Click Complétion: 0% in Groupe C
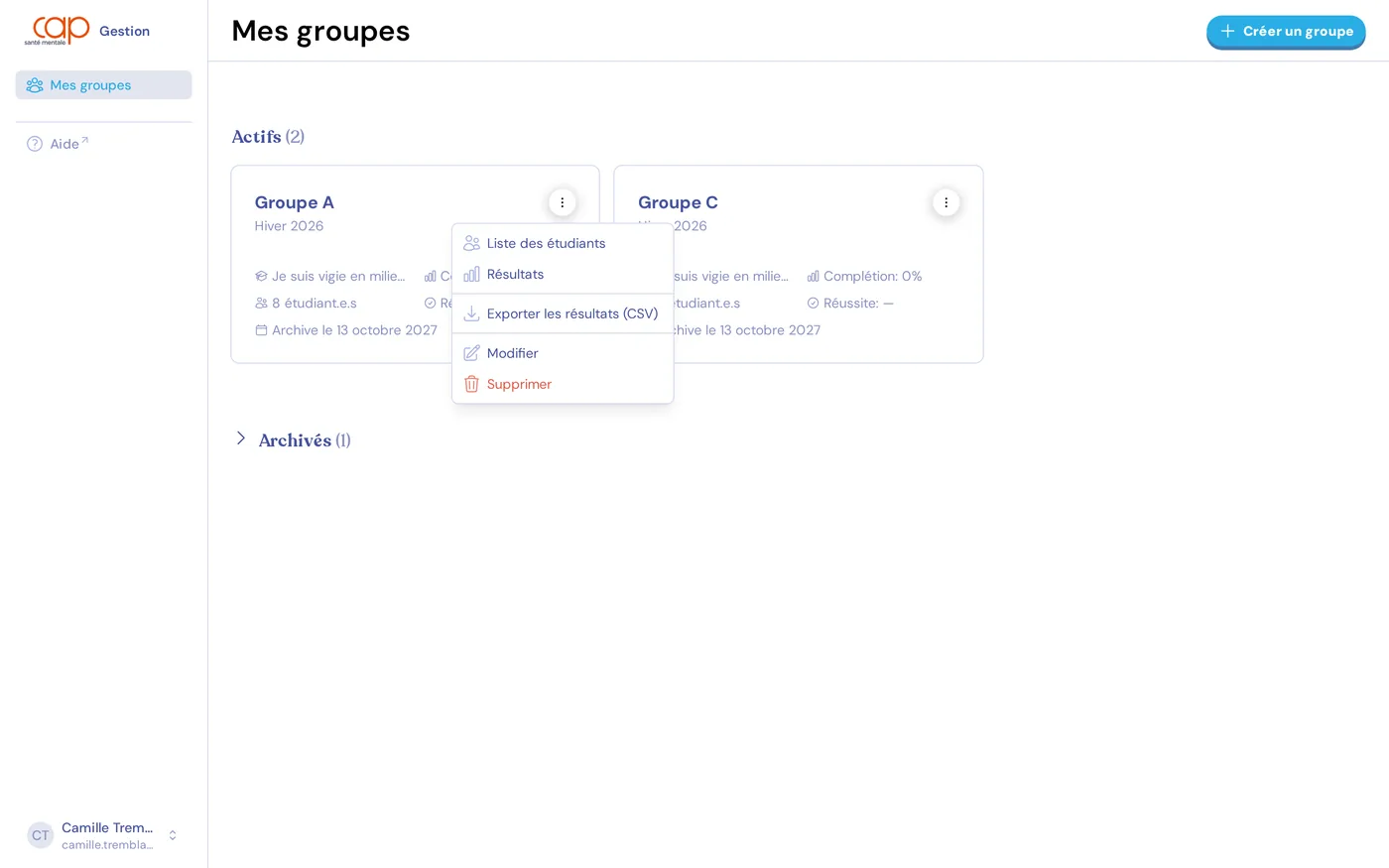 872,277
